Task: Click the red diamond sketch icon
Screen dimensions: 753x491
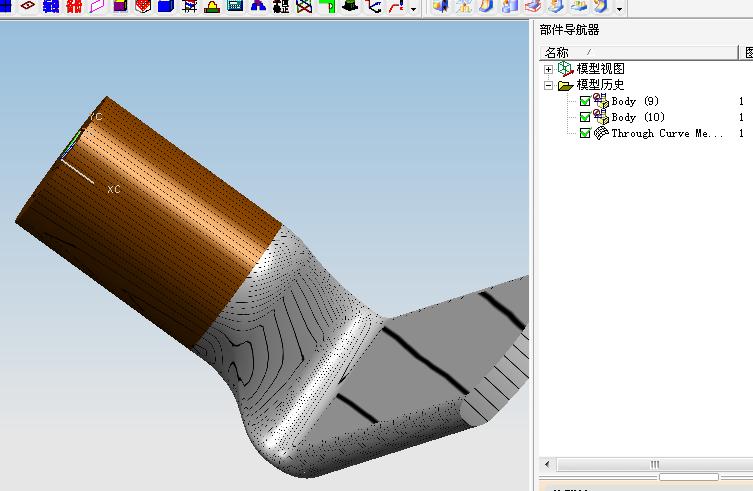Action: click(28, 6)
